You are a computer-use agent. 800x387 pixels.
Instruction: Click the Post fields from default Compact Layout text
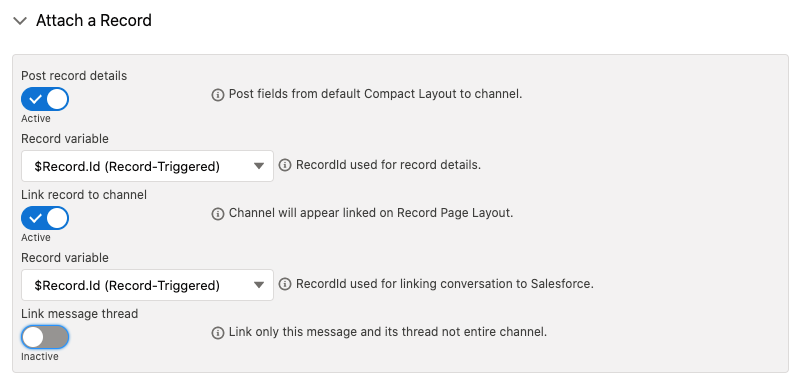coord(376,94)
